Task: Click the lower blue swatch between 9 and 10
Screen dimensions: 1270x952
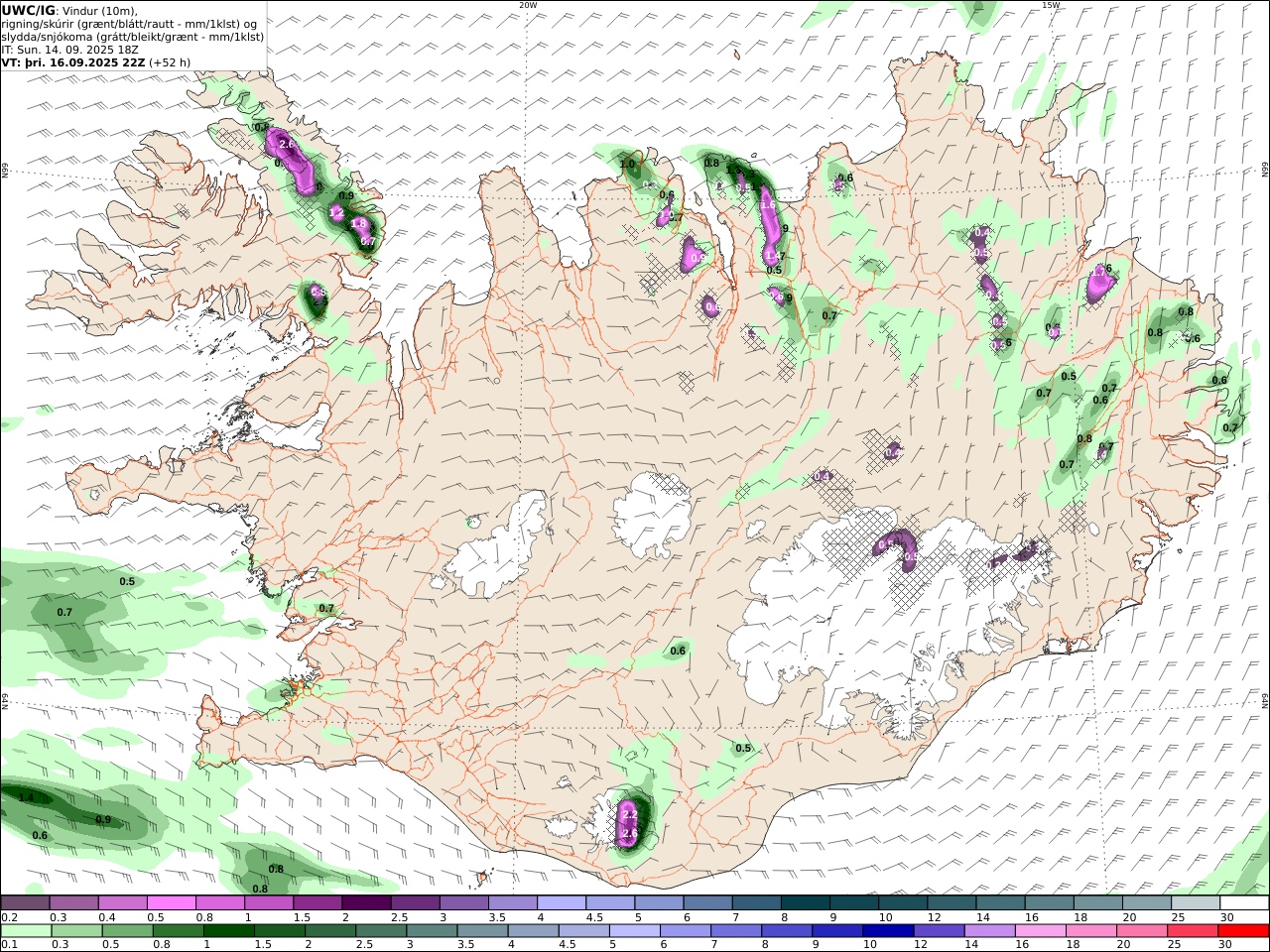Action: pyautogui.click(x=836, y=930)
